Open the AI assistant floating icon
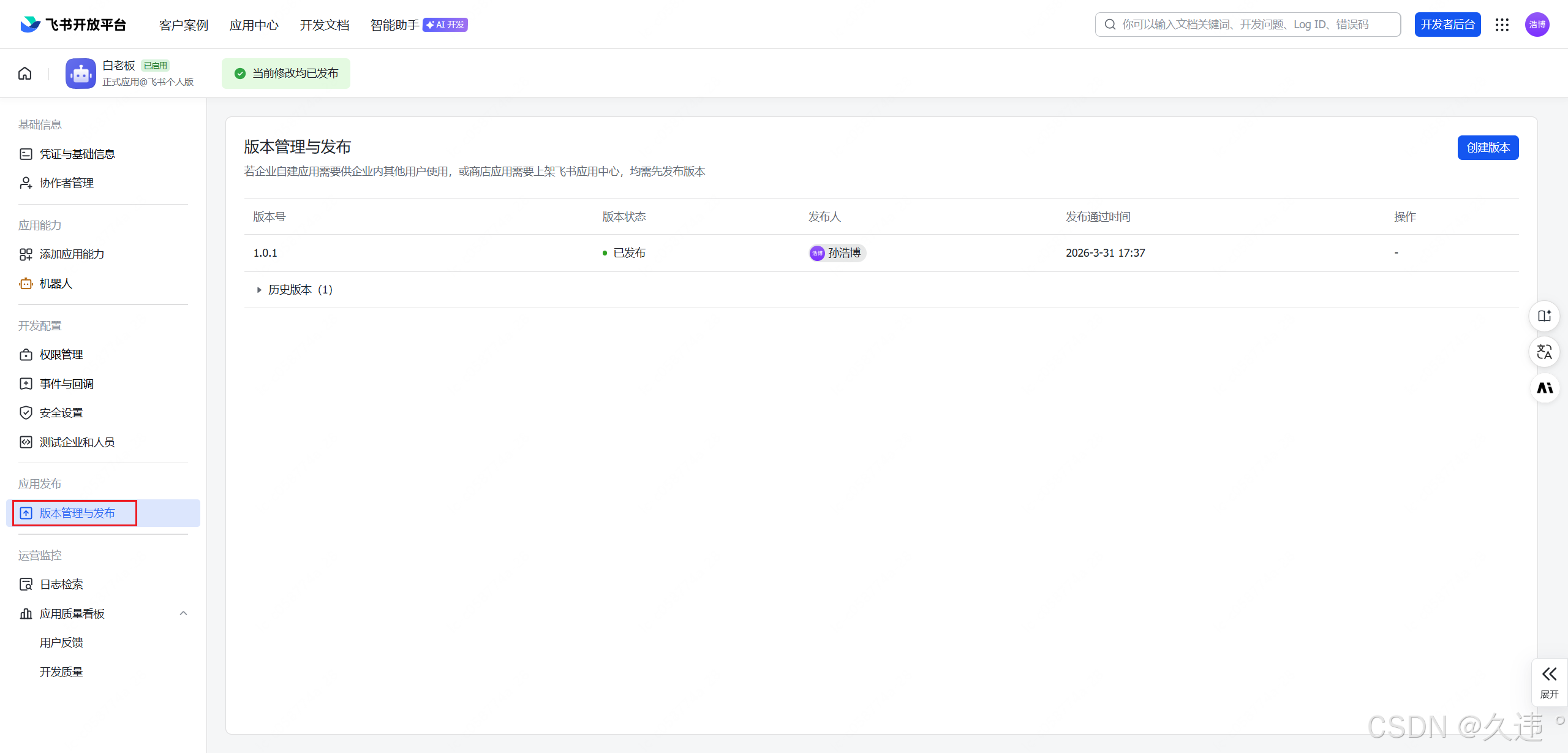This screenshot has width=1568, height=753. coord(1544,388)
